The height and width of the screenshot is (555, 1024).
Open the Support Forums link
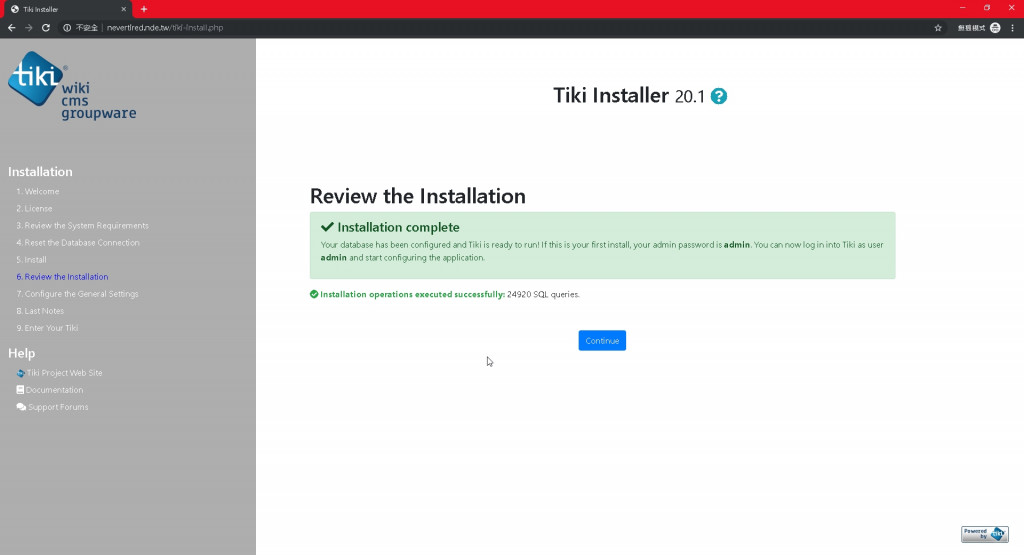pyautogui.click(x=58, y=407)
